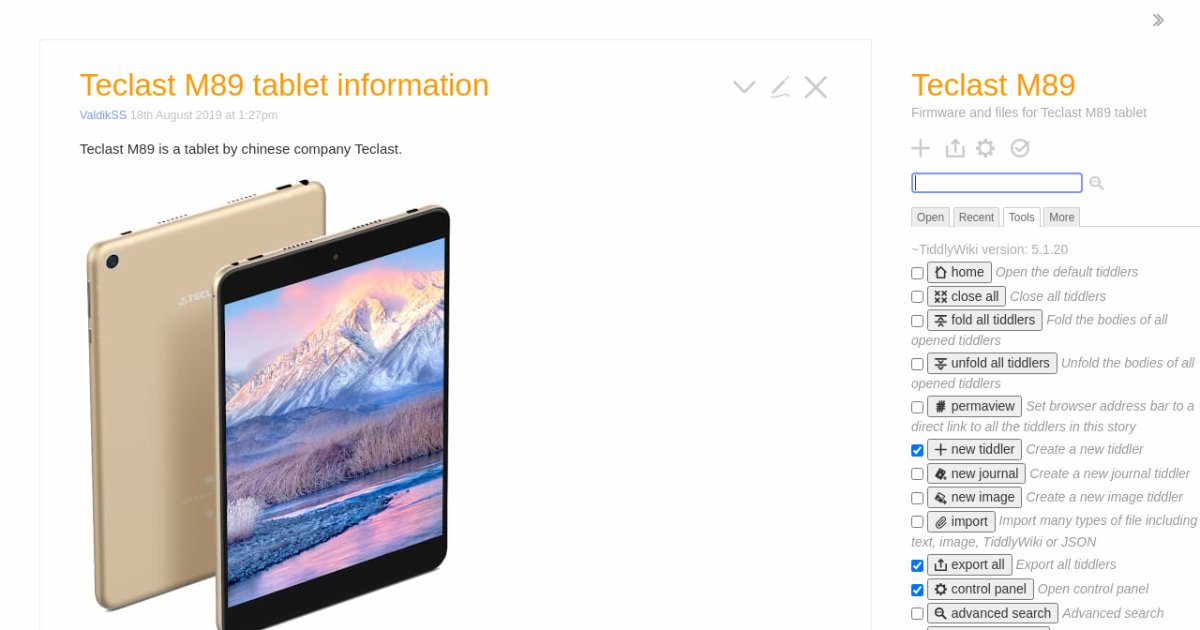1200x630 pixels.
Task: Click the save wiki checkmark icon
Action: (x=1020, y=148)
